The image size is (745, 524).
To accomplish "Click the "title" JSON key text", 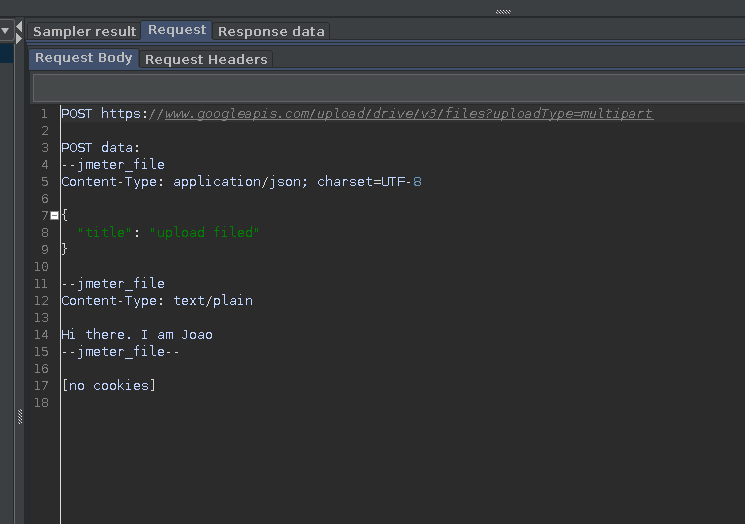I will (x=105, y=232).
